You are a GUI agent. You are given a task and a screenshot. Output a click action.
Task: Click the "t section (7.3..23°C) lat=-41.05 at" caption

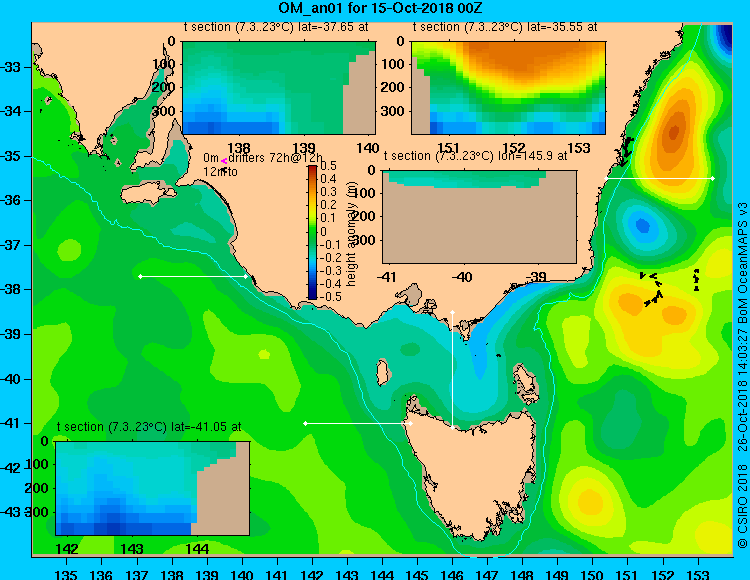coord(149,427)
